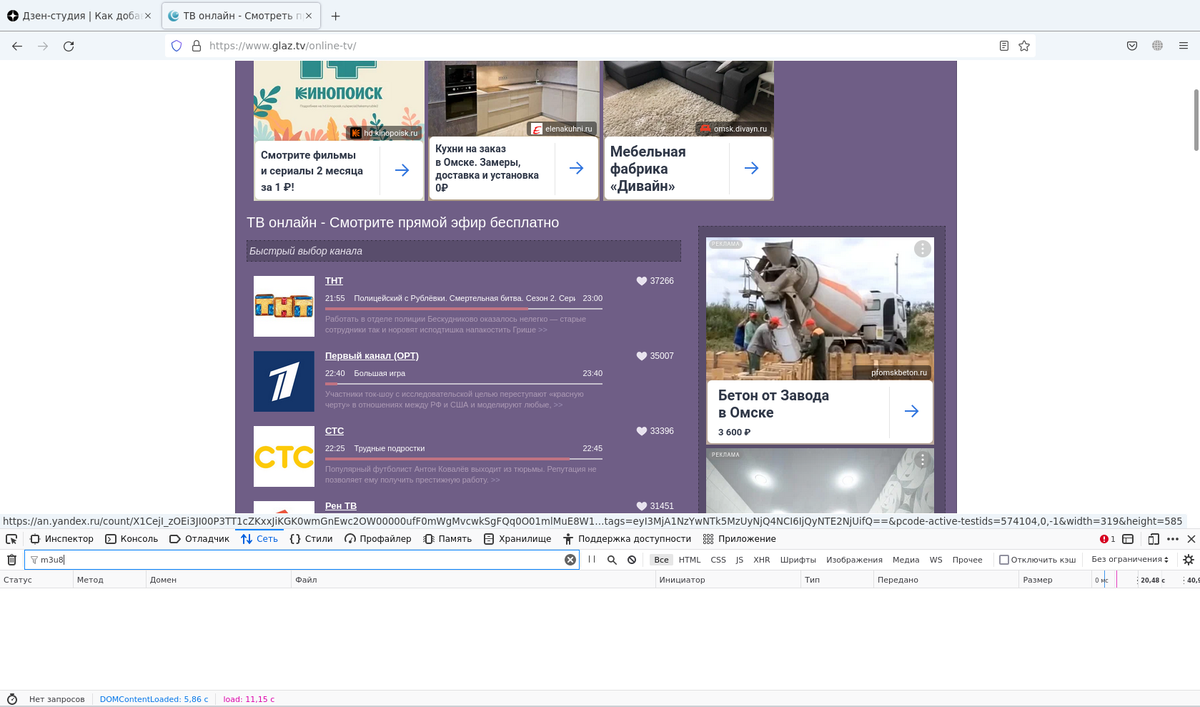Open the Память memory tab
This screenshot has height=707, width=1200.
[x=447, y=539]
